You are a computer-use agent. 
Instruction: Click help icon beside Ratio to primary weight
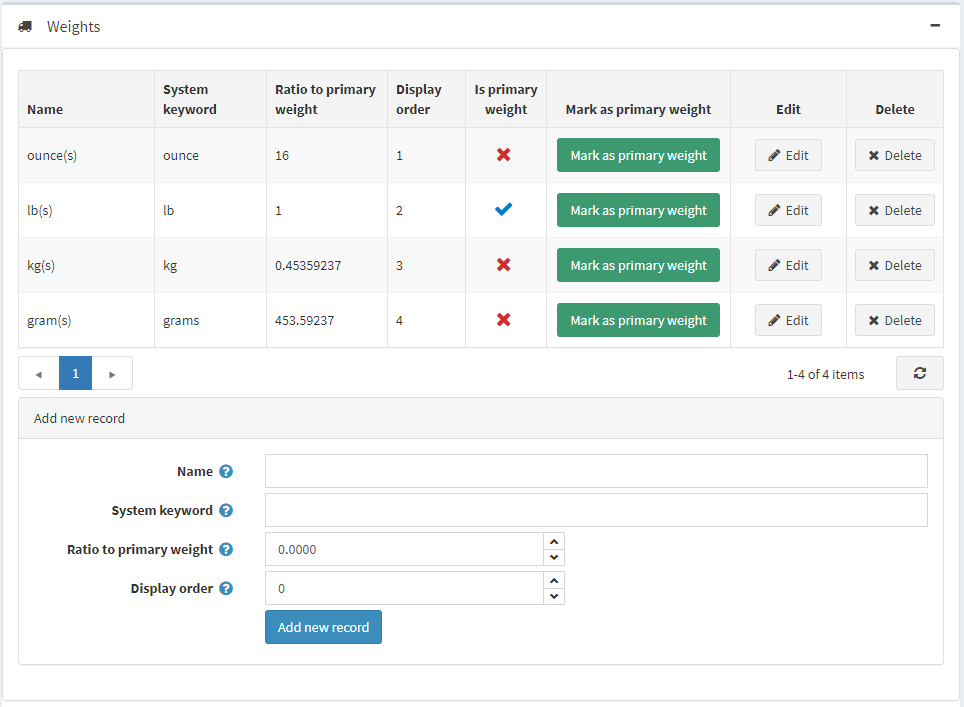click(226, 549)
